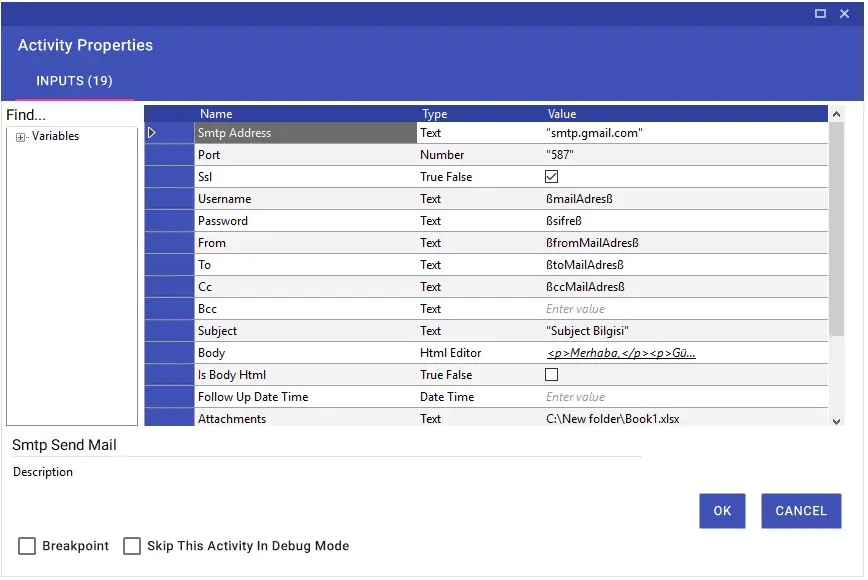Click the row selector arrow beside Smtp Address
The height and width of the screenshot is (580, 868).
[152, 133]
